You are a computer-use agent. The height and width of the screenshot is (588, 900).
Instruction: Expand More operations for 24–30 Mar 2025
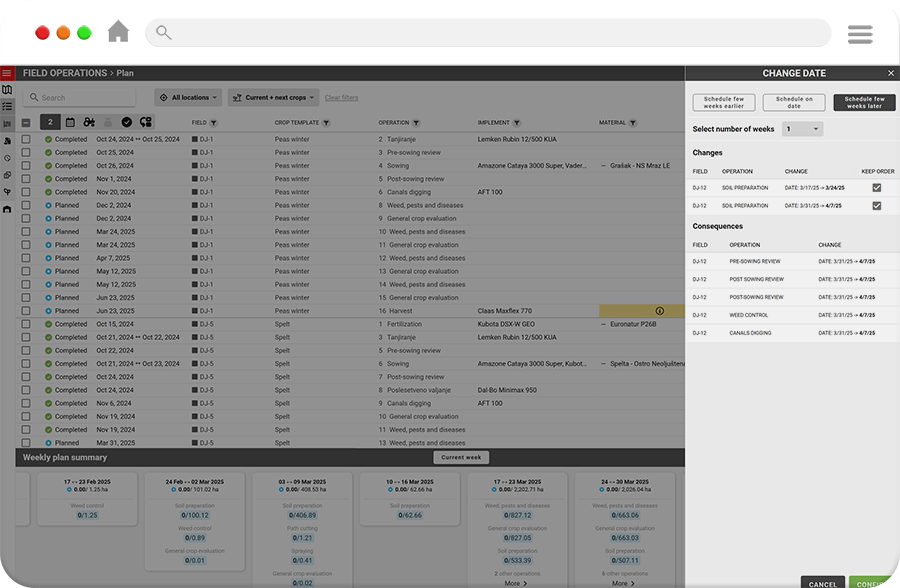click(623, 583)
